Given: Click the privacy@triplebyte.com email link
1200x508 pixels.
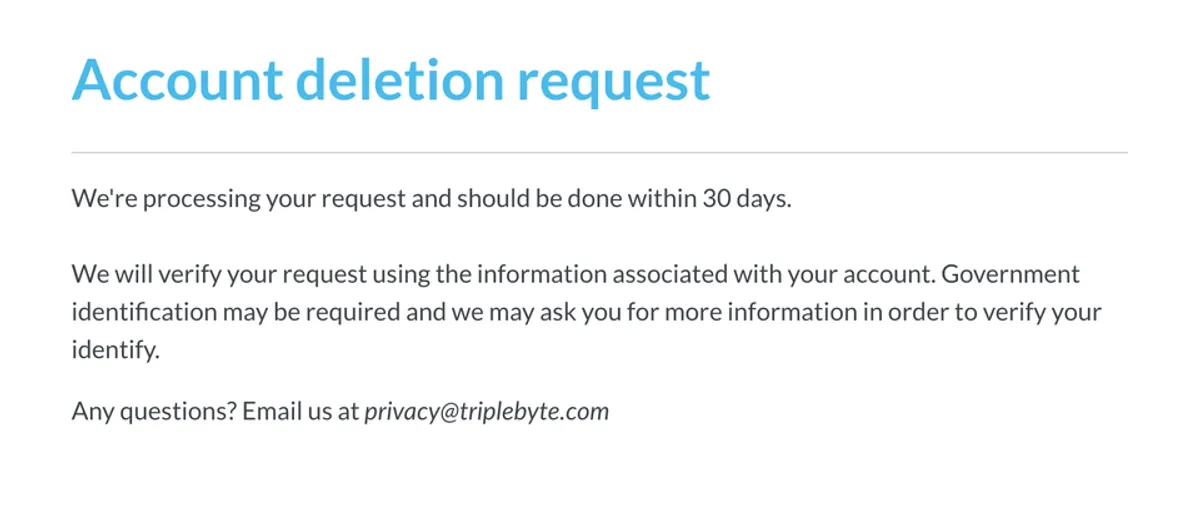Looking at the screenshot, I should pyautogui.click(x=486, y=411).
